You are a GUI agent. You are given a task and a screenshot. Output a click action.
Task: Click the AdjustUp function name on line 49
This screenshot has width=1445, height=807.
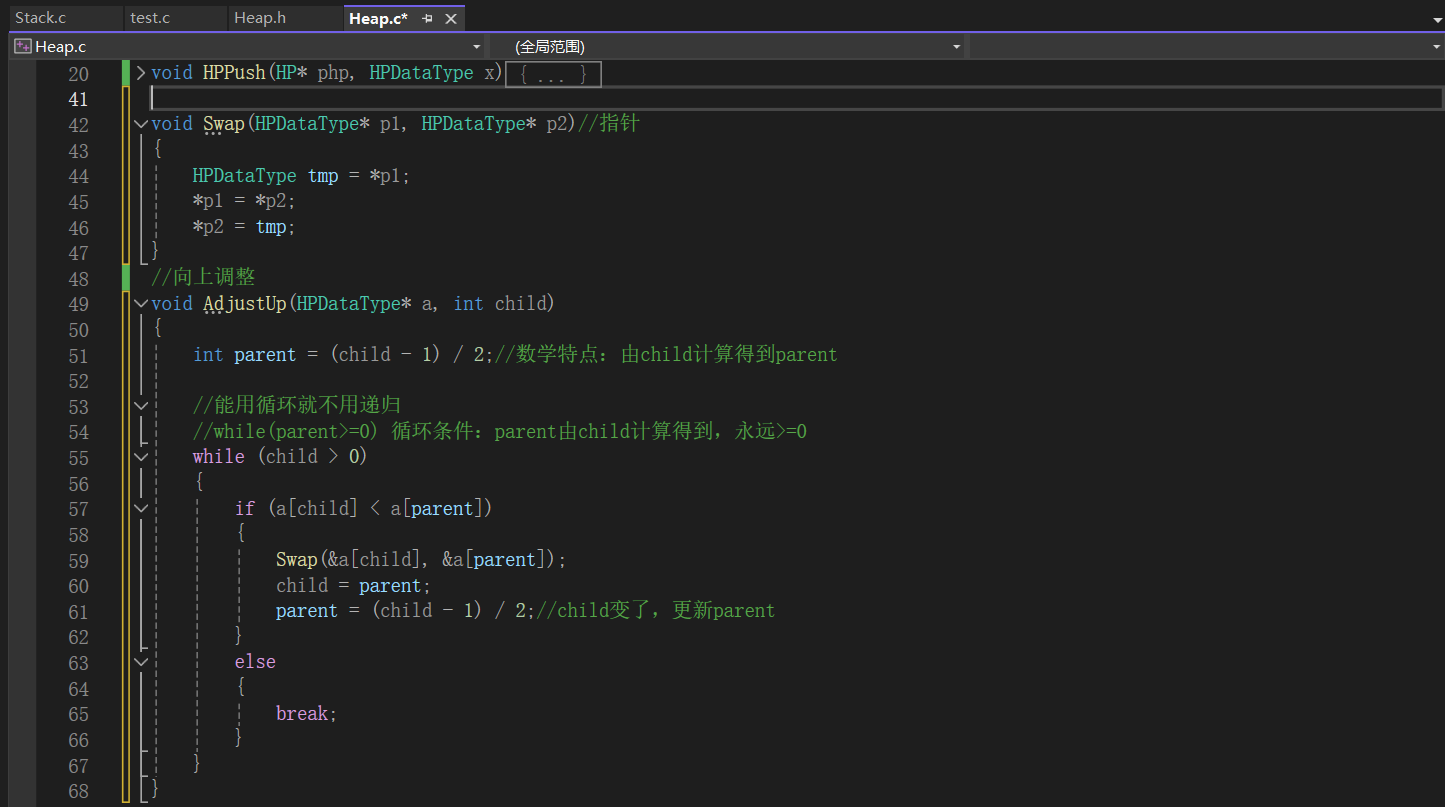[x=245, y=303]
